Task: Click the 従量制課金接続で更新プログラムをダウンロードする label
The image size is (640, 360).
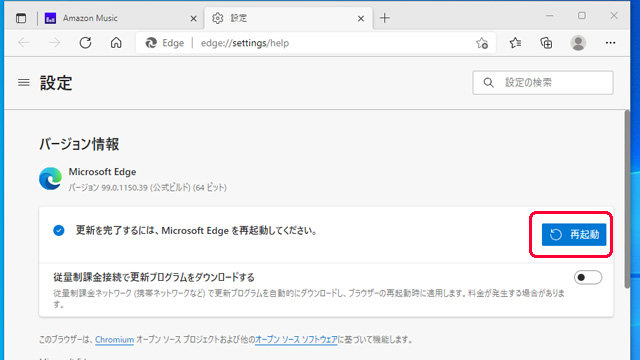Action: pyautogui.click(x=154, y=278)
